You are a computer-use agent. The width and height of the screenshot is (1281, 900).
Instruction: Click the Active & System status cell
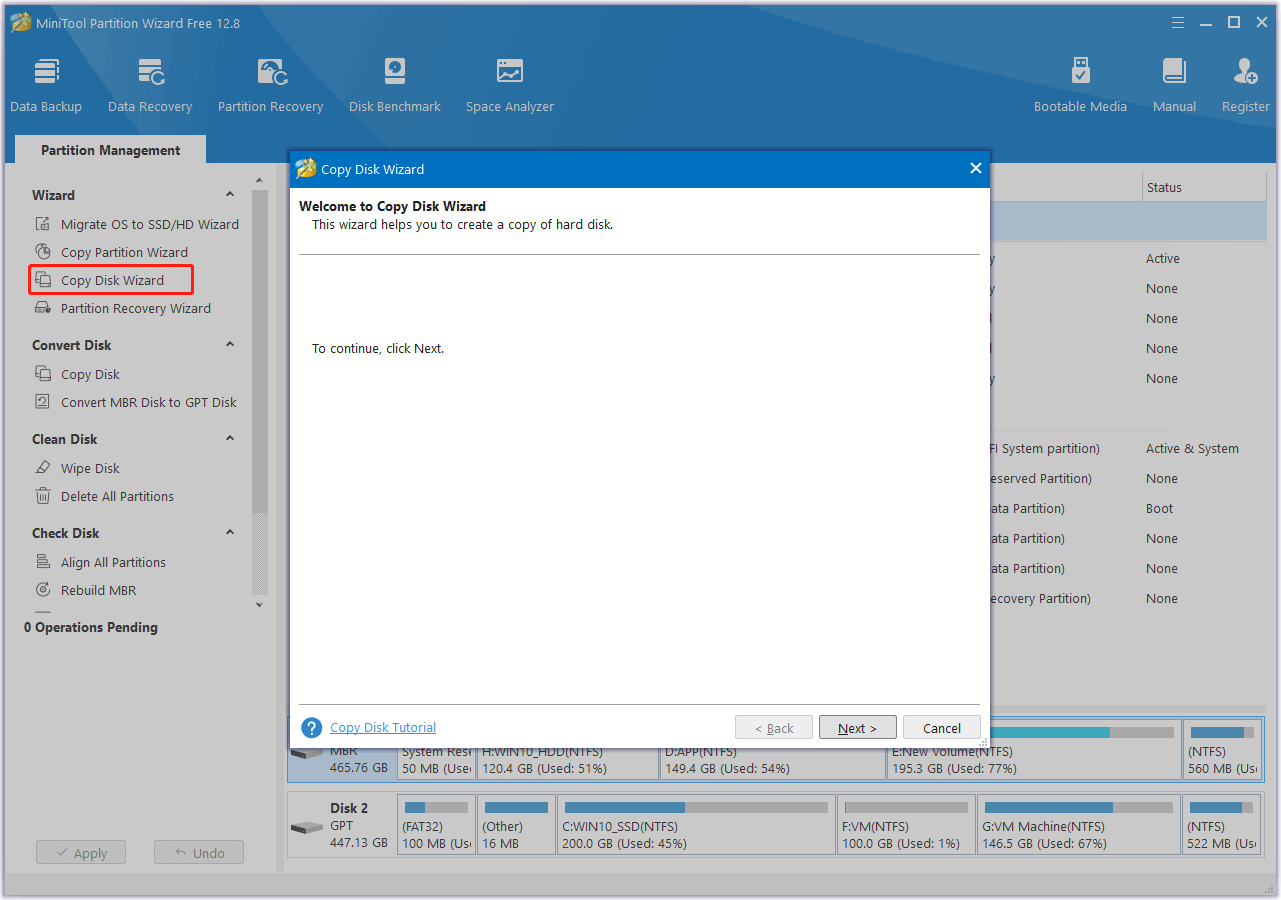click(1192, 449)
